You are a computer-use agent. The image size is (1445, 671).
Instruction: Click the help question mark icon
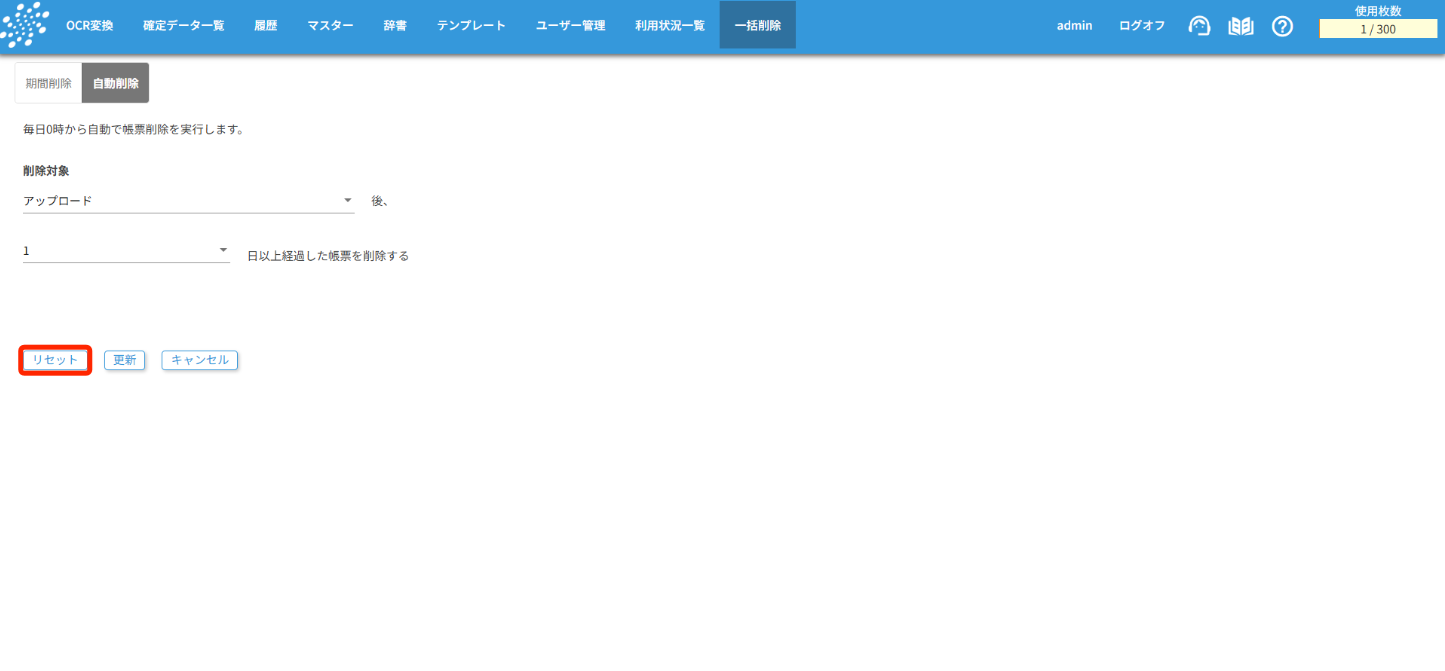(x=1282, y=26)
